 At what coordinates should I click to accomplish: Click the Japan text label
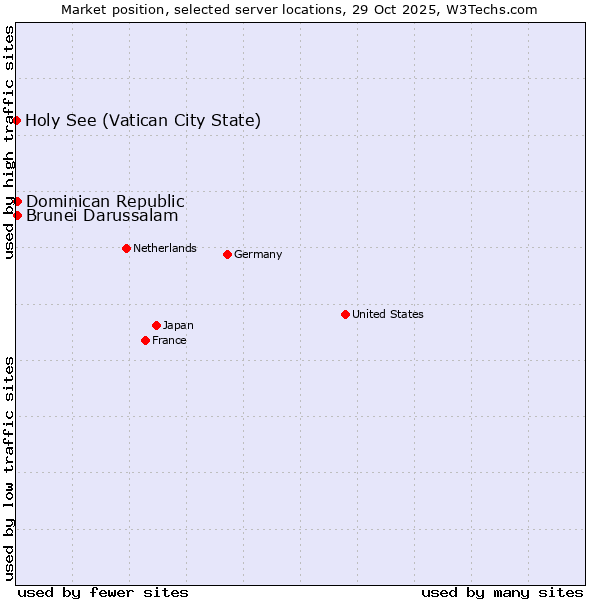(x=178, y=325)
